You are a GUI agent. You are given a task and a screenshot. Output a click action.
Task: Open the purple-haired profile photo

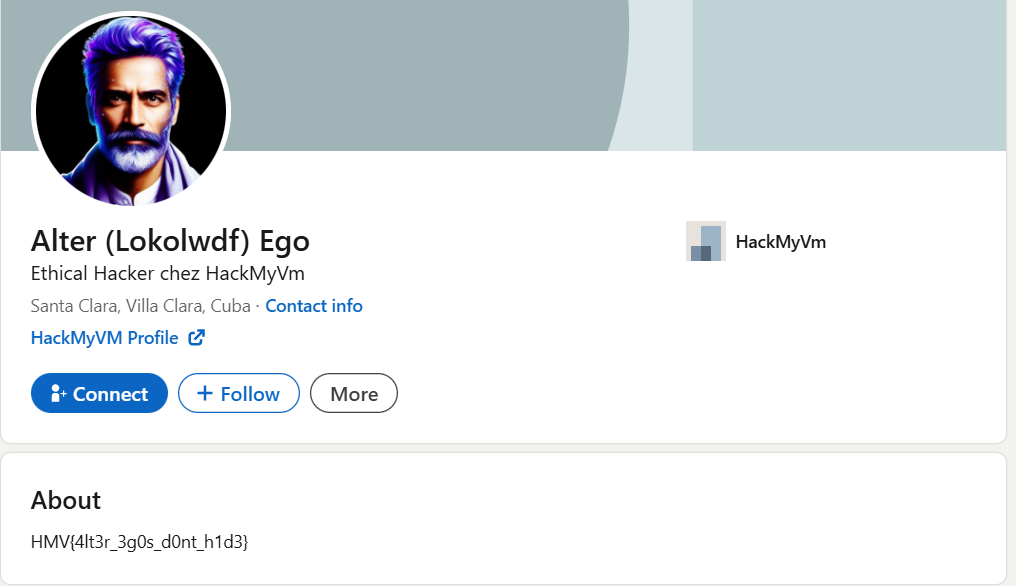coord(131,111)
